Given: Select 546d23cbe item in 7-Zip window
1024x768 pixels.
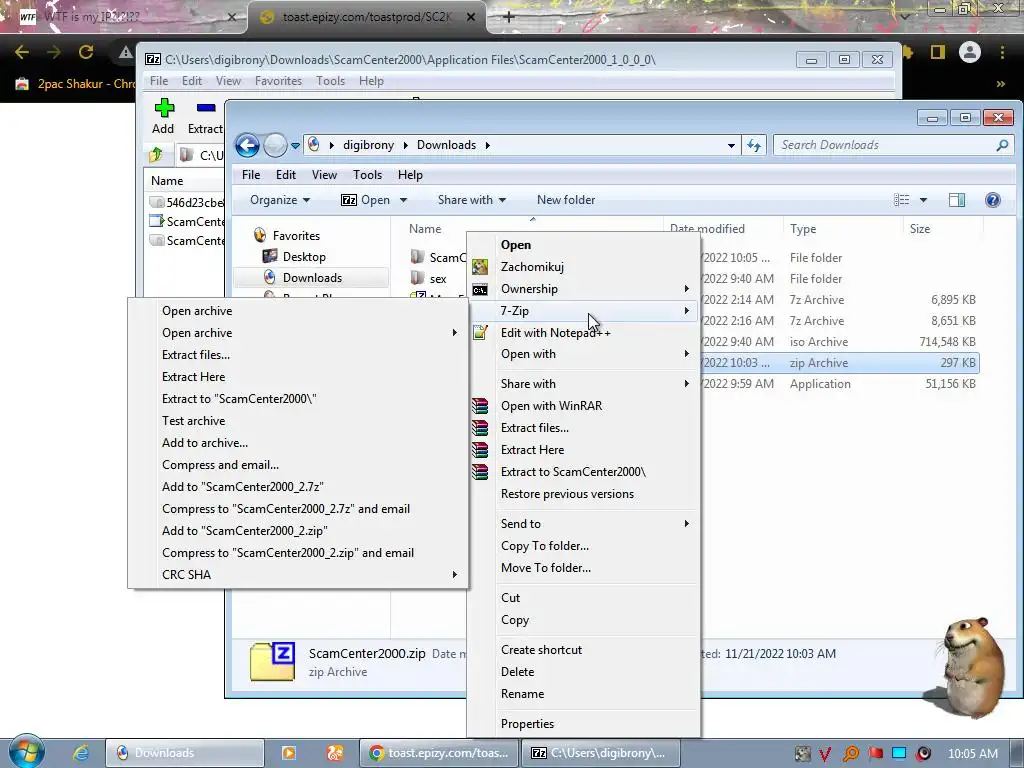Looking at the screenshot, I should (x=185, y=202).
